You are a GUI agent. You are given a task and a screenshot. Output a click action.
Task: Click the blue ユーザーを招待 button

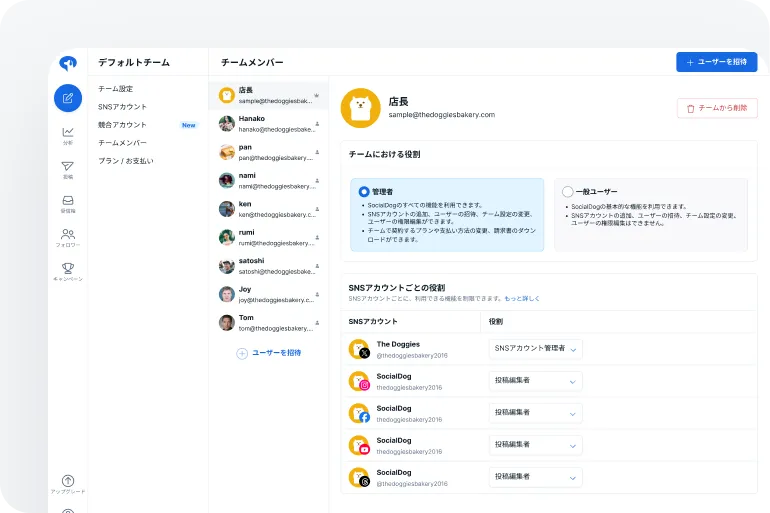pyautogui.click(x=716, y=62)
